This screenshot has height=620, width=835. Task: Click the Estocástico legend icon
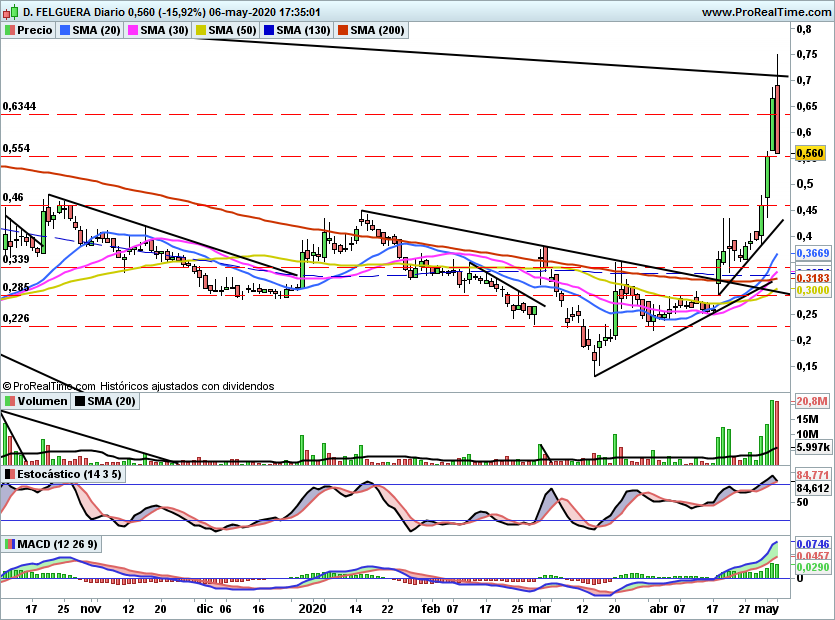(x=10, y=474)
